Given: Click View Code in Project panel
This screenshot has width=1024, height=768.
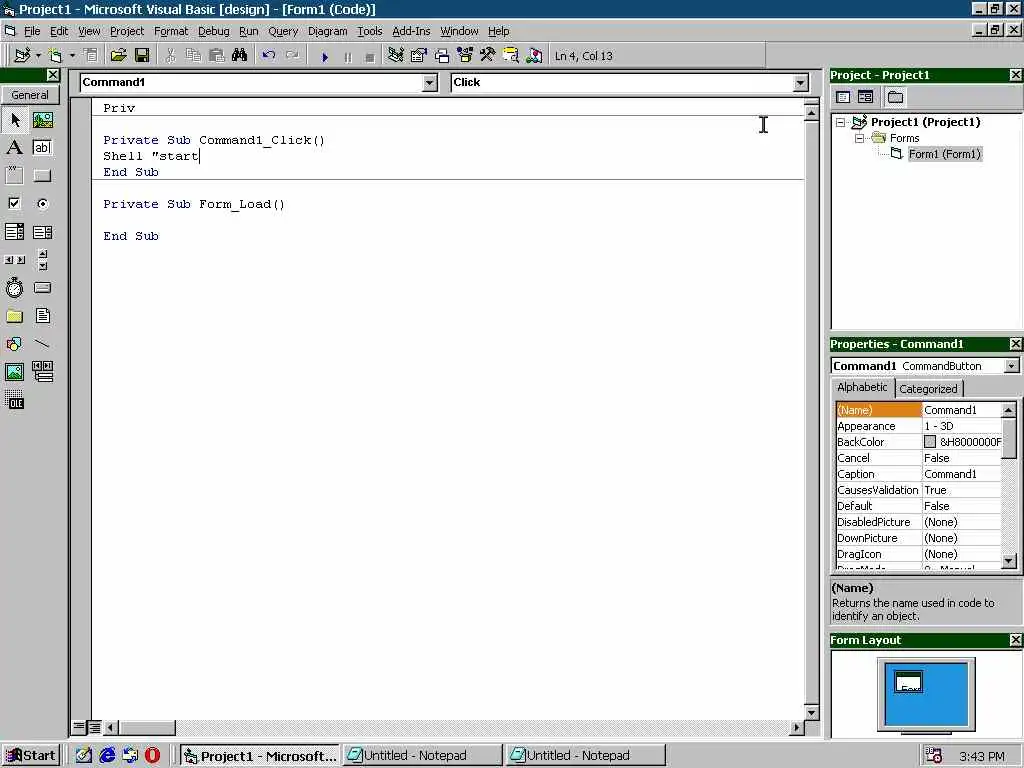Looking at the screenshot, I should [843, 97].
